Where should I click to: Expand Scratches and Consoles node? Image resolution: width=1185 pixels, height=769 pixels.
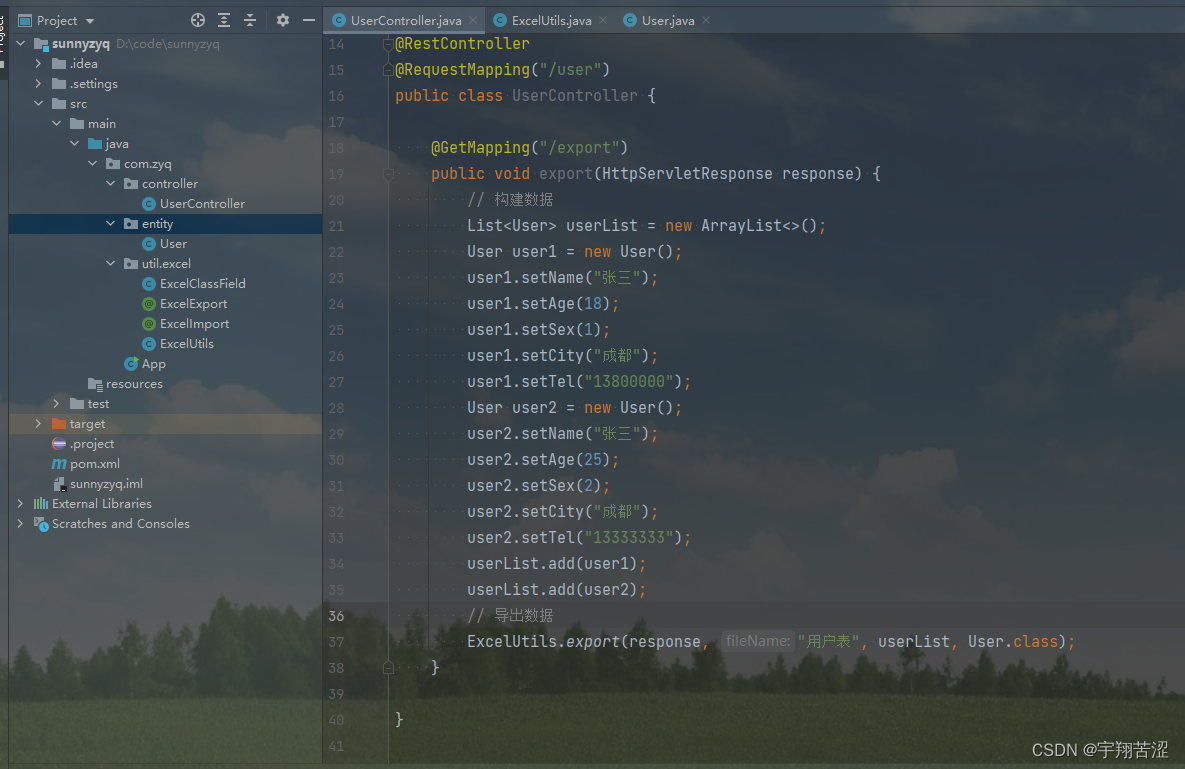20,523
